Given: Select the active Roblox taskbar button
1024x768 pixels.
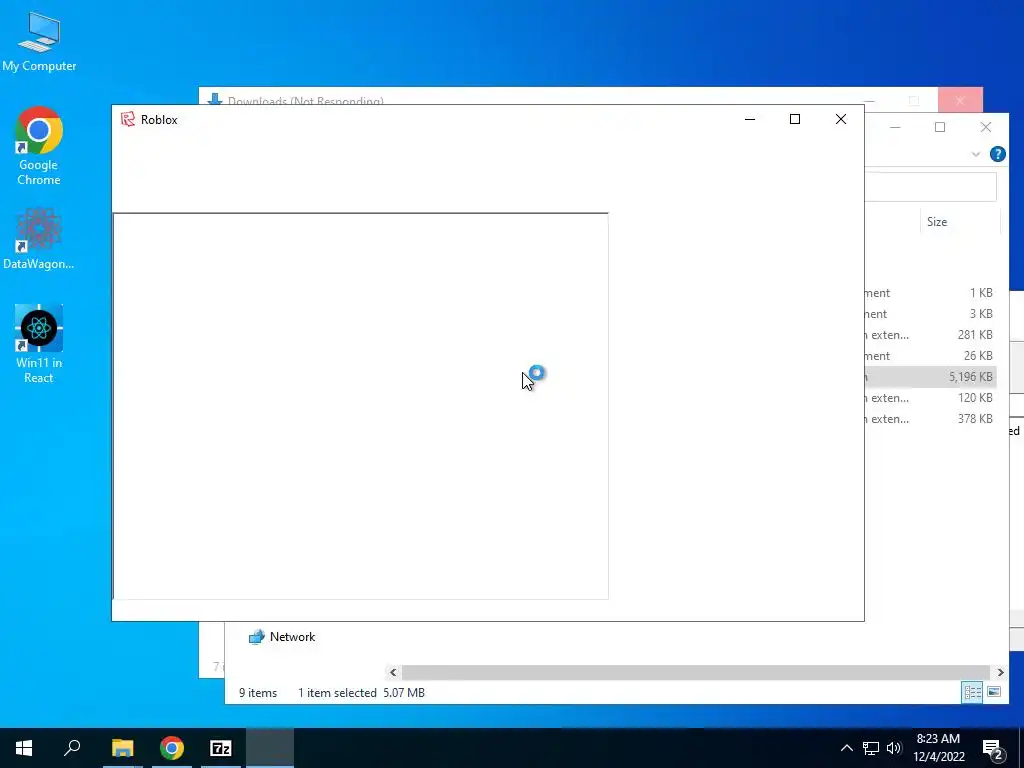Looking at the screenshot, I should tap(270, 748).
